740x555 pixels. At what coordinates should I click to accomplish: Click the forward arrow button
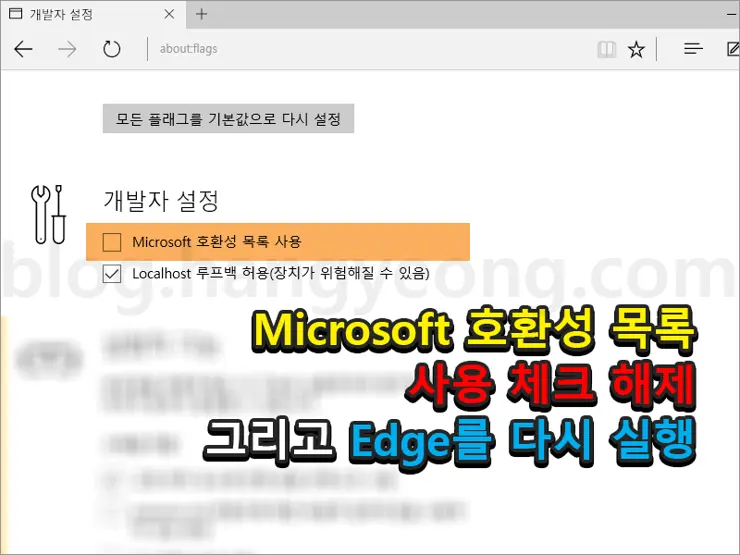(67, 49)
